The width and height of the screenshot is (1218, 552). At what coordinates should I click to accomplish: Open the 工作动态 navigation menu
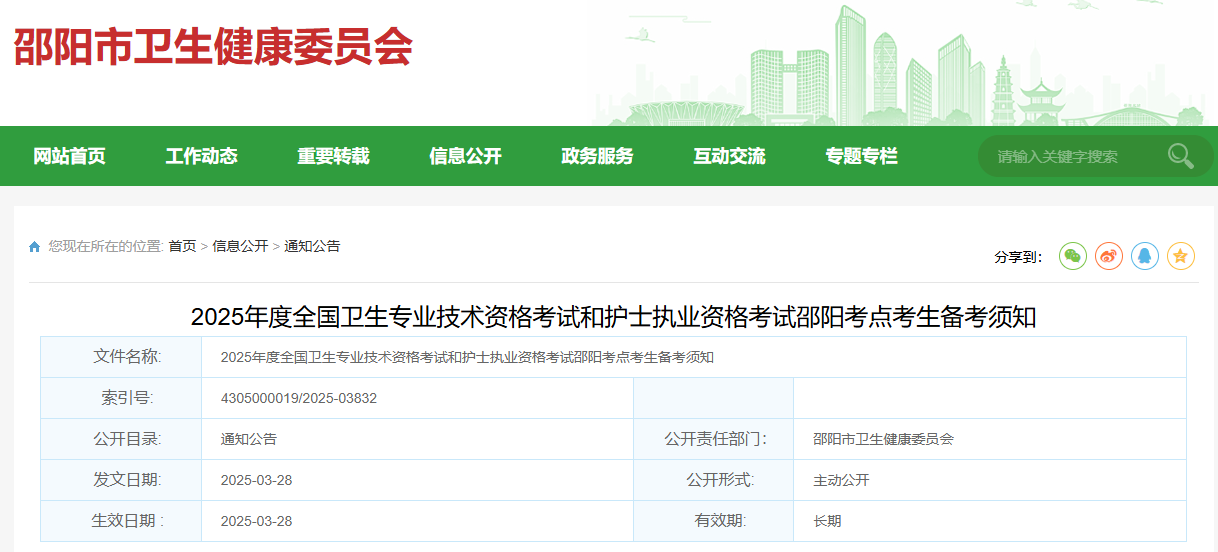[201, 156]
